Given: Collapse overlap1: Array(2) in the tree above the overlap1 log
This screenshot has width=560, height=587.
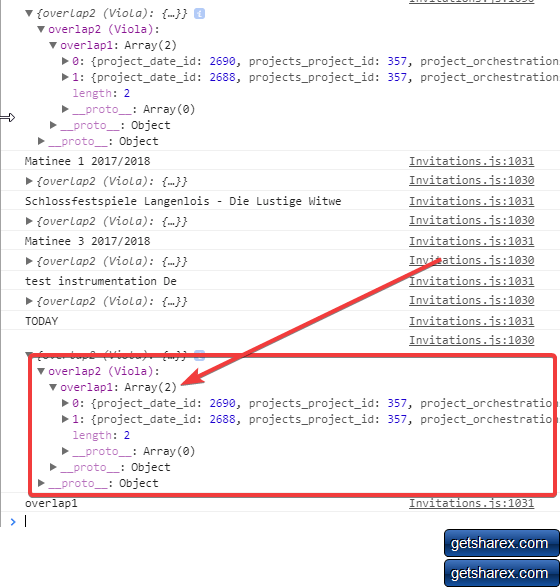Looking at the screenshot, I should 53,387.
